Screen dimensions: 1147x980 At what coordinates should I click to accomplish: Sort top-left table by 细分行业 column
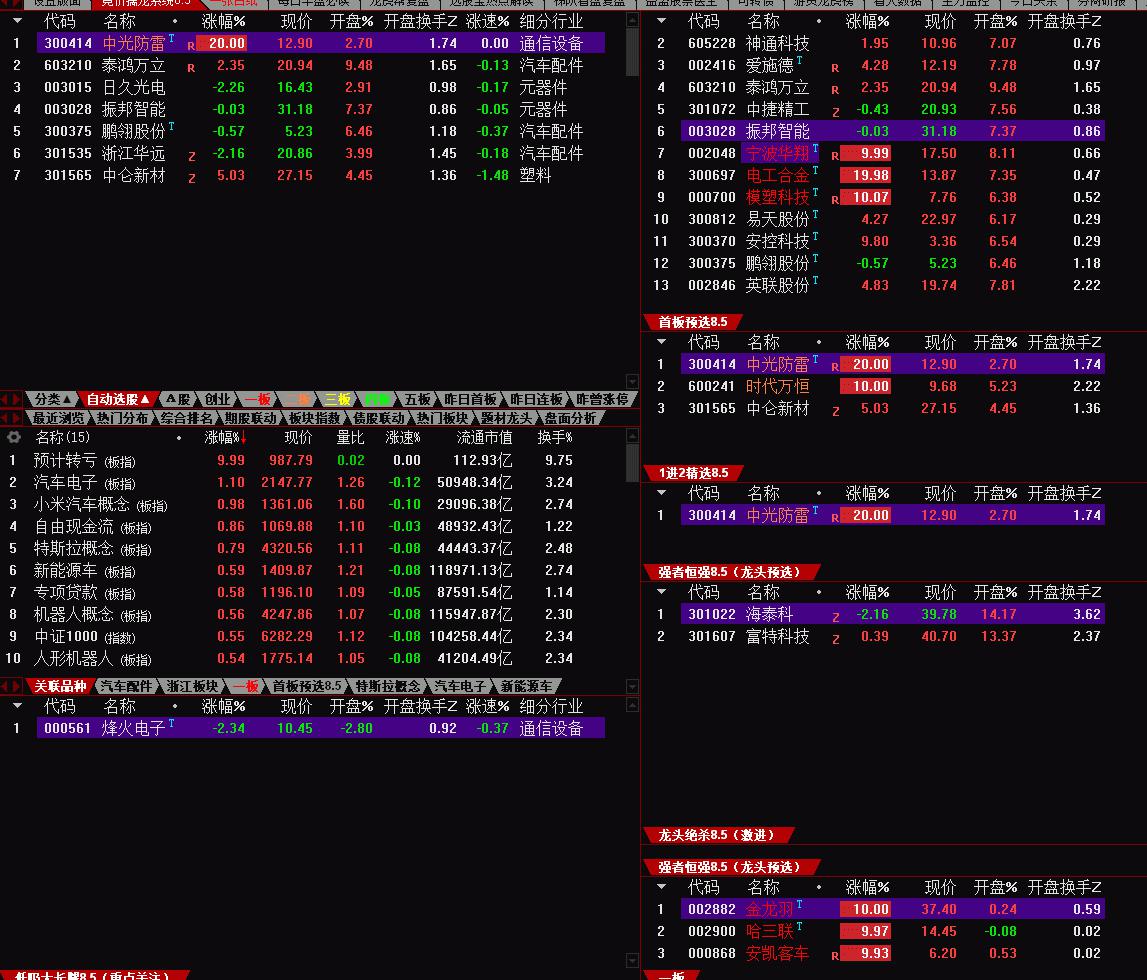click(551, 21)
